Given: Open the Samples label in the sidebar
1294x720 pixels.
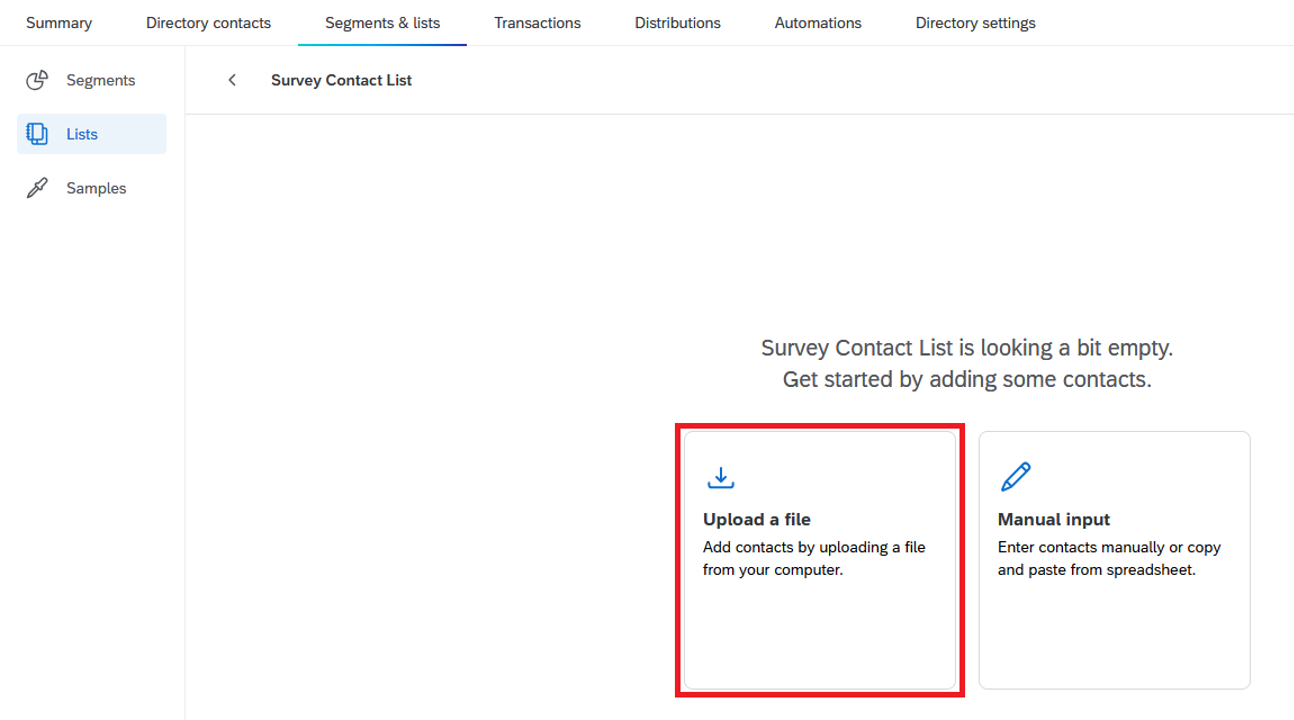Looking at the screenshot, I should pyautogui.click(x=96, y=188).
